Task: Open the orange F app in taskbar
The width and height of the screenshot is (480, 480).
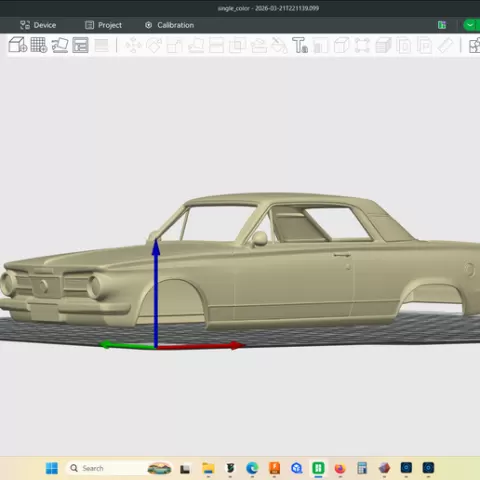Action: (275, 468)
